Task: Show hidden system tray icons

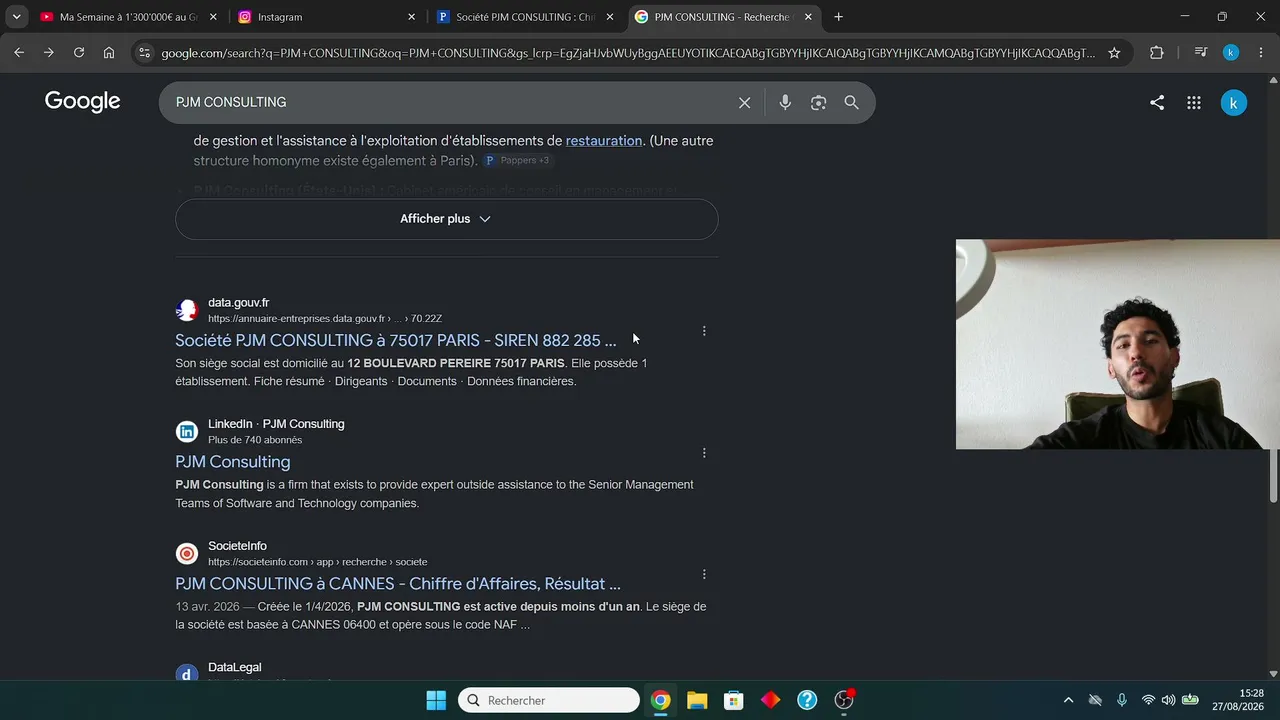Action: pos(1068,700)
